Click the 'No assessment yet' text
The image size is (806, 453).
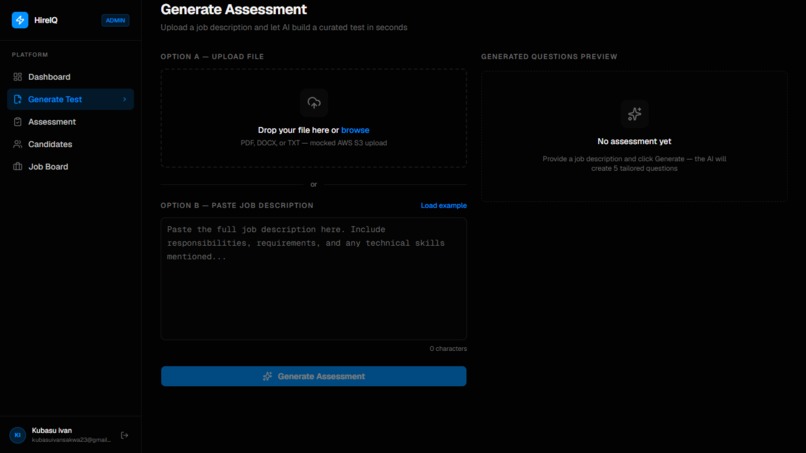[x=634, y=141]
